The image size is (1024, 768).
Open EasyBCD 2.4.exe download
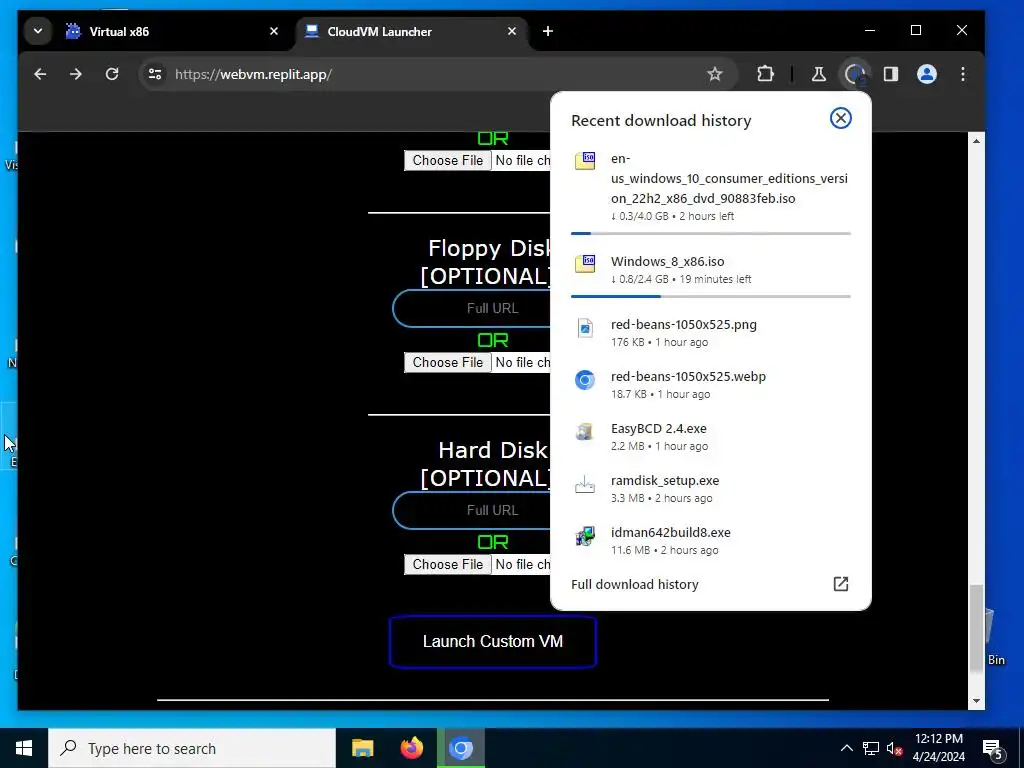[711, 437]
